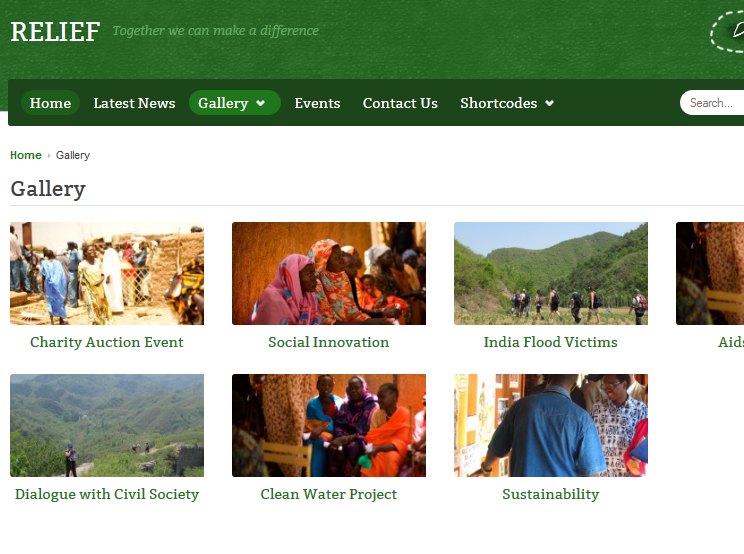Expand the Gallery menu chevron
Viewport: 744px width, 554px height.
coord(260,103)
